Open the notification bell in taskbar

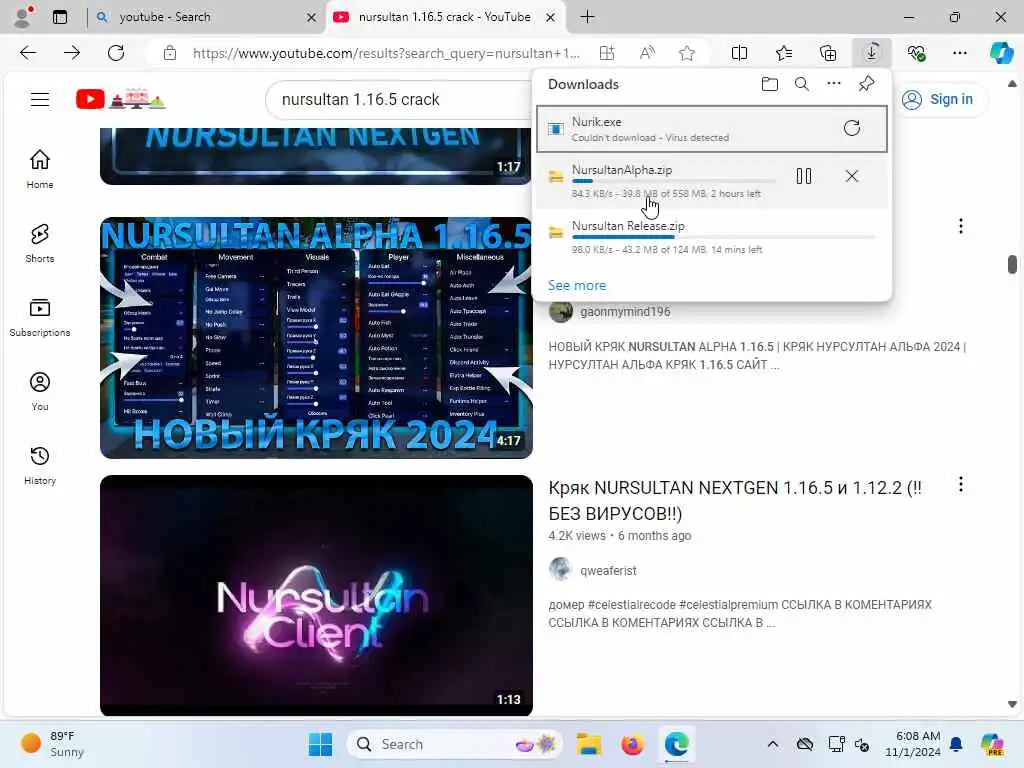coord(956,744)
